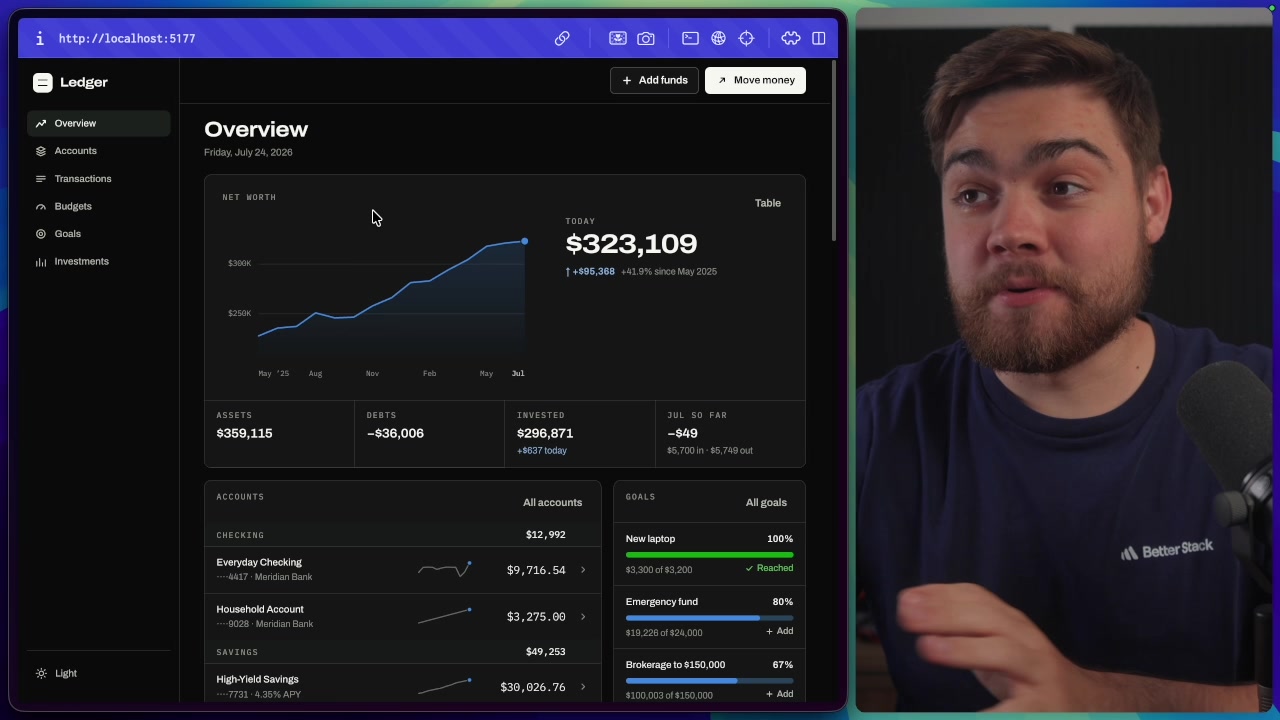Click the latest data point on net worth chart
This screenshot has height=720, width=1280.
click(x=524, y=241)
